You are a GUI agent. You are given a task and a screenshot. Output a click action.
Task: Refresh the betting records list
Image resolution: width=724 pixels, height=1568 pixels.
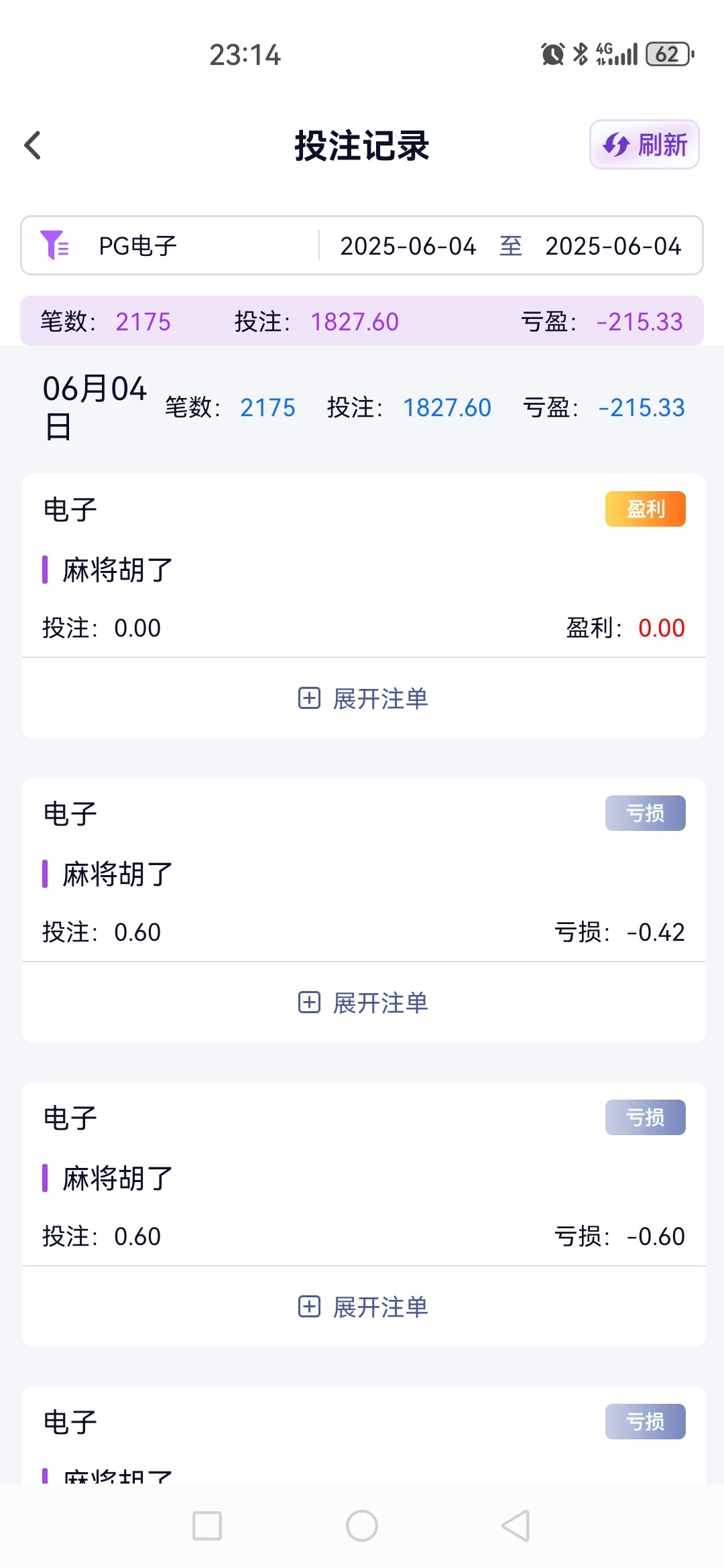click(644, 145)
